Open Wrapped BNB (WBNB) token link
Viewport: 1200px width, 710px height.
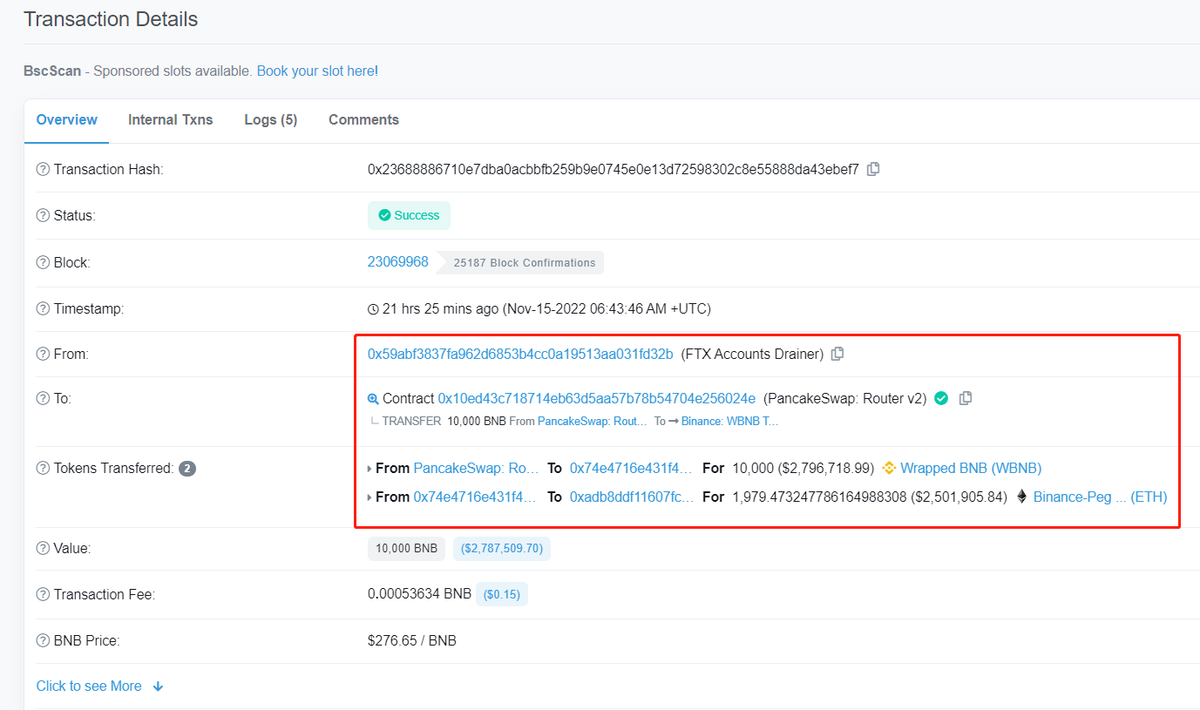(x=971, y=468)
